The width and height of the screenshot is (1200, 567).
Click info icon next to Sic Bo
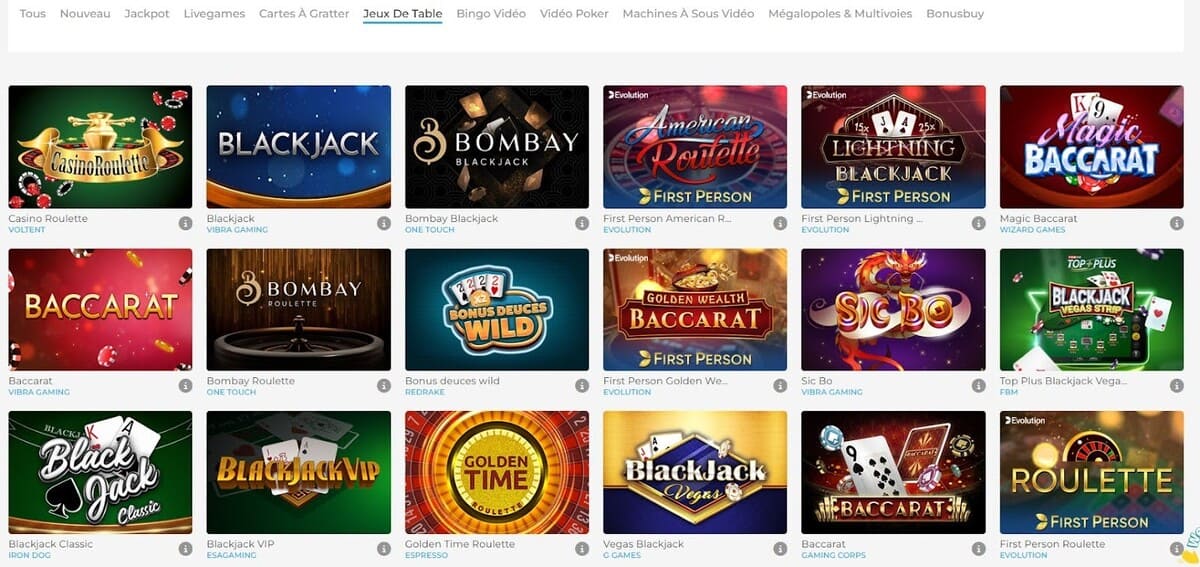coord(979,386)
